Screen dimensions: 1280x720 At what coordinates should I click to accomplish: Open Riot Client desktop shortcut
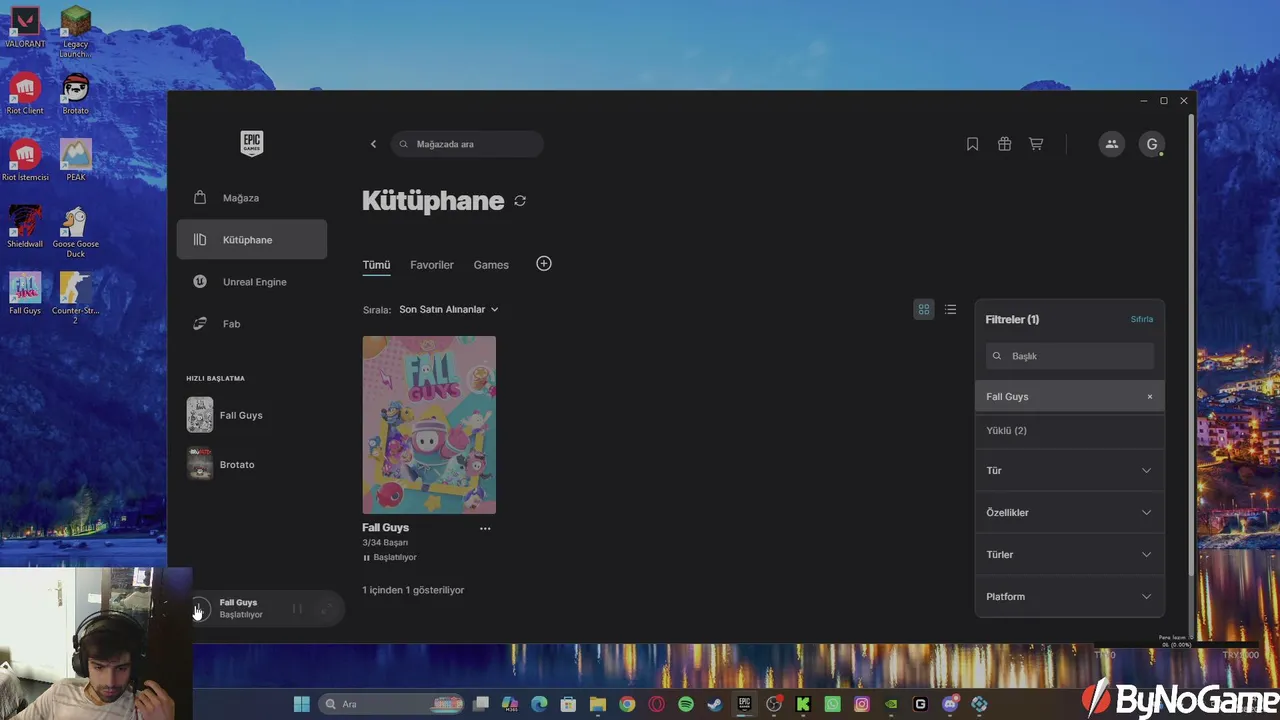pyautogui.click(x=25, y=95)
